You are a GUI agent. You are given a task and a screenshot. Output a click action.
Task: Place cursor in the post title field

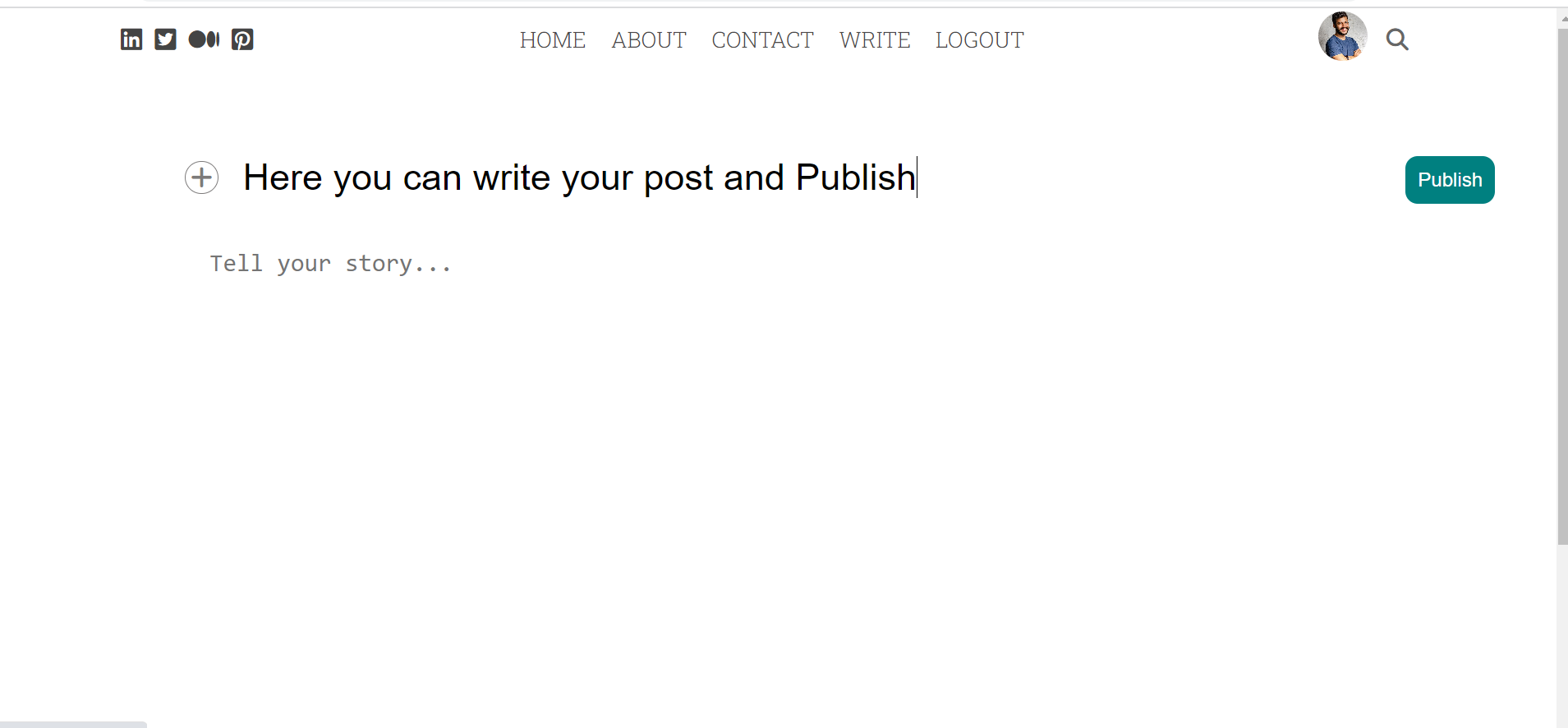pyautogui.click(x=575, y=177)
